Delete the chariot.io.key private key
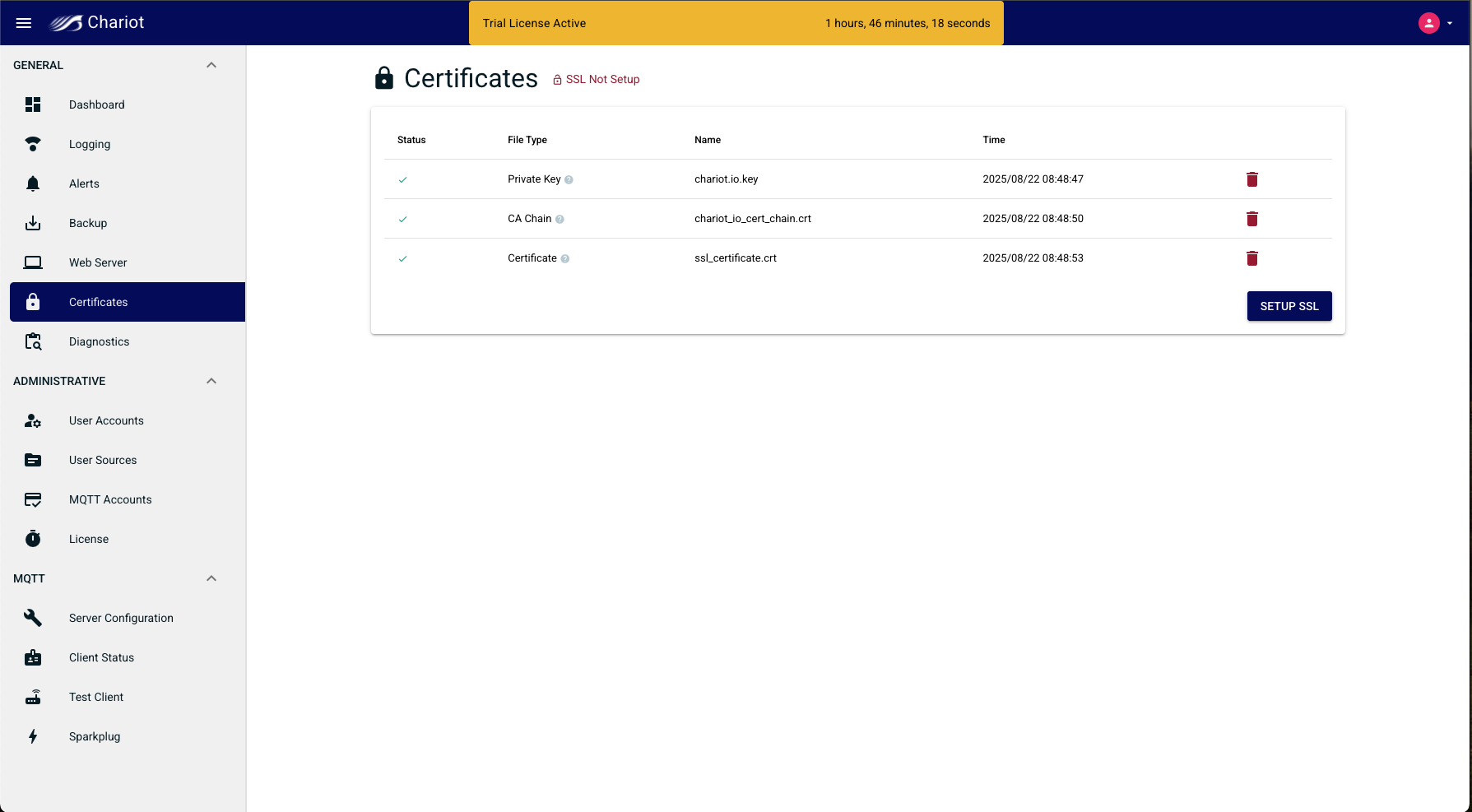 1251,179
